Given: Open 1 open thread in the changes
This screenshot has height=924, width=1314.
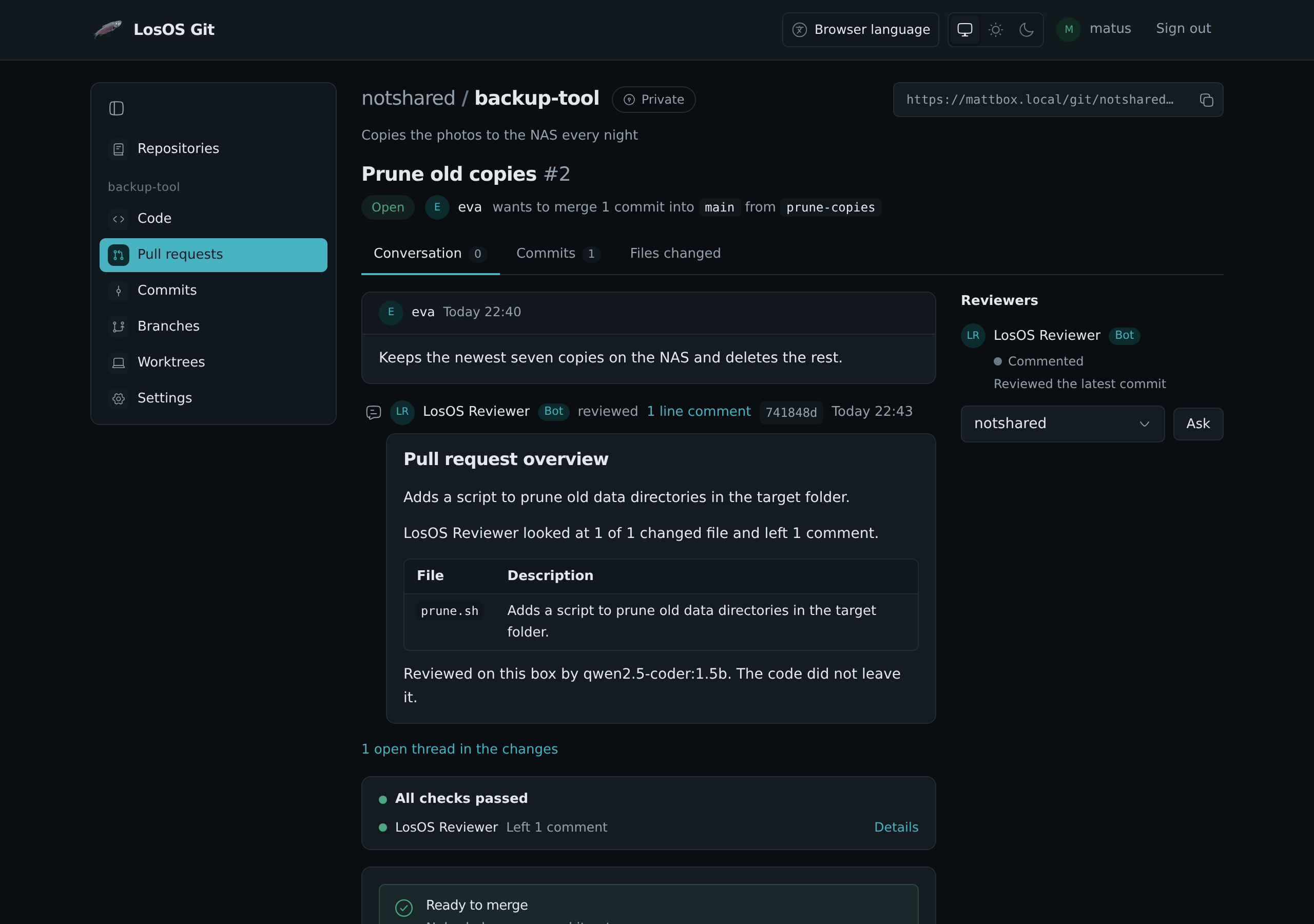Looking at the screenshot, I should (x=459, y=749).
